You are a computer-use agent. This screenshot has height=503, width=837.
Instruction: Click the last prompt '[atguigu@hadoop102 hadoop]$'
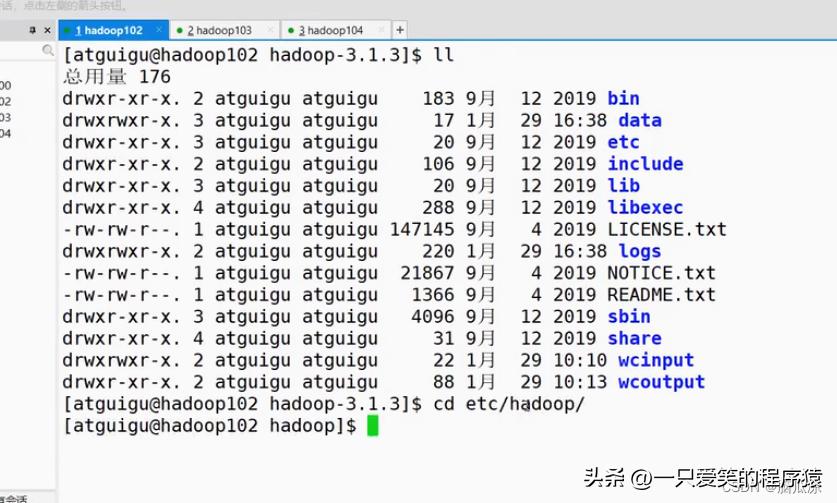pos(210,426)
